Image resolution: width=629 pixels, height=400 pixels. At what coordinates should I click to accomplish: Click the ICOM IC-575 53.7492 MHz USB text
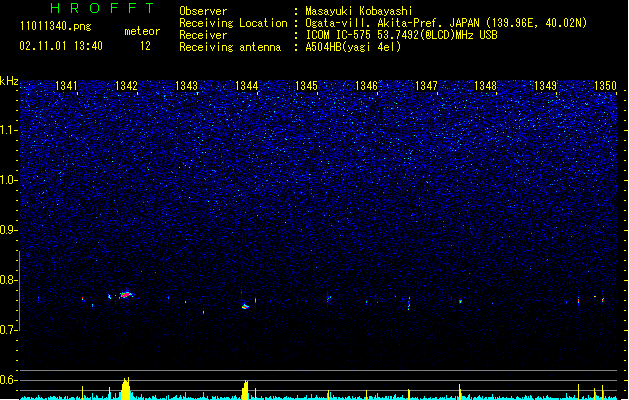402,35
